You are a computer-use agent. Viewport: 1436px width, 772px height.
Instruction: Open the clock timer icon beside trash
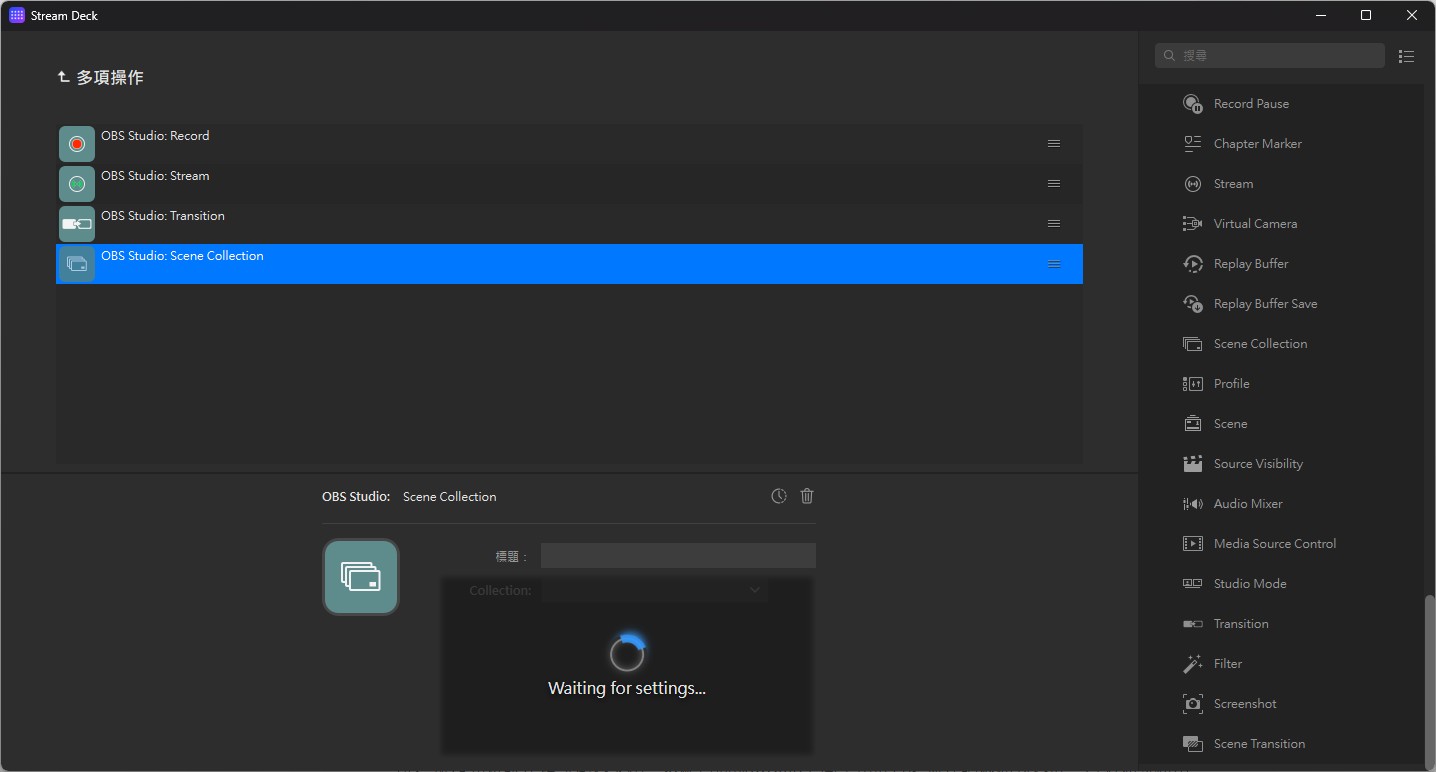779,496
